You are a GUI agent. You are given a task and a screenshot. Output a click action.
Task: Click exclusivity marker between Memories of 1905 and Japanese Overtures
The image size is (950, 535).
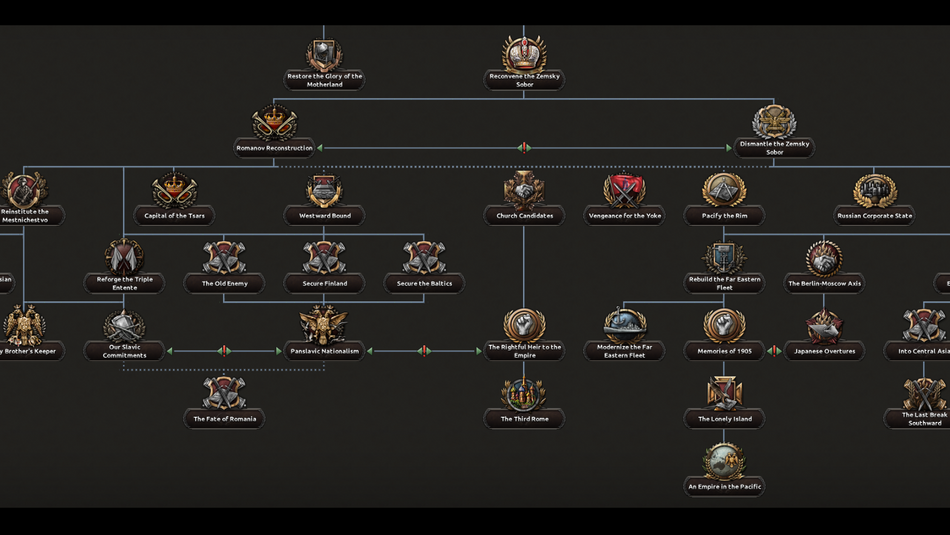[x=774, y=350]
